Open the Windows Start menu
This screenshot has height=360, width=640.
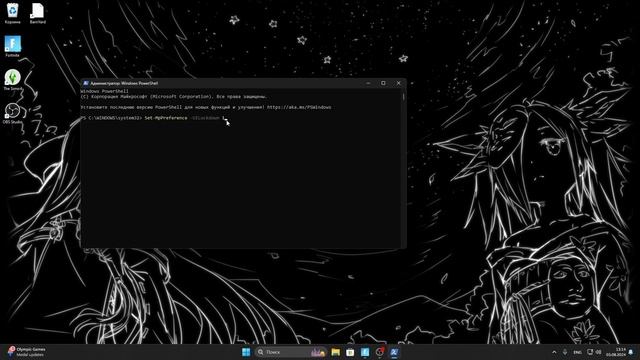pos(246,352)
